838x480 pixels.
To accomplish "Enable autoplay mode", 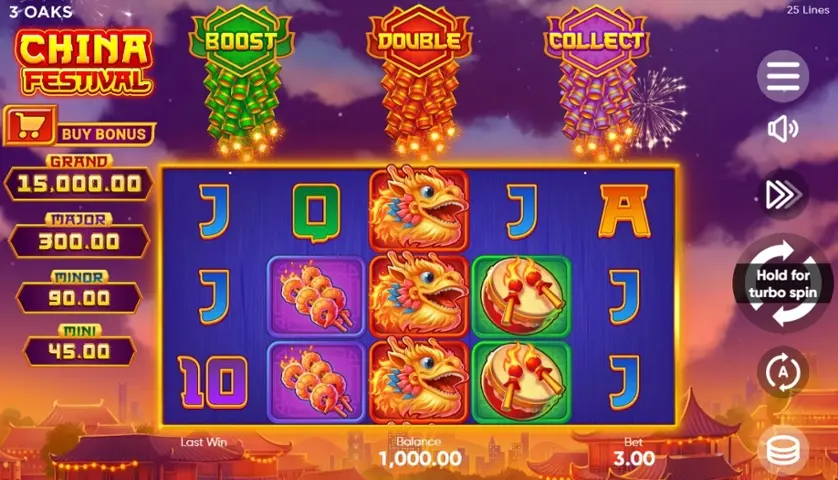I will 783,372.
